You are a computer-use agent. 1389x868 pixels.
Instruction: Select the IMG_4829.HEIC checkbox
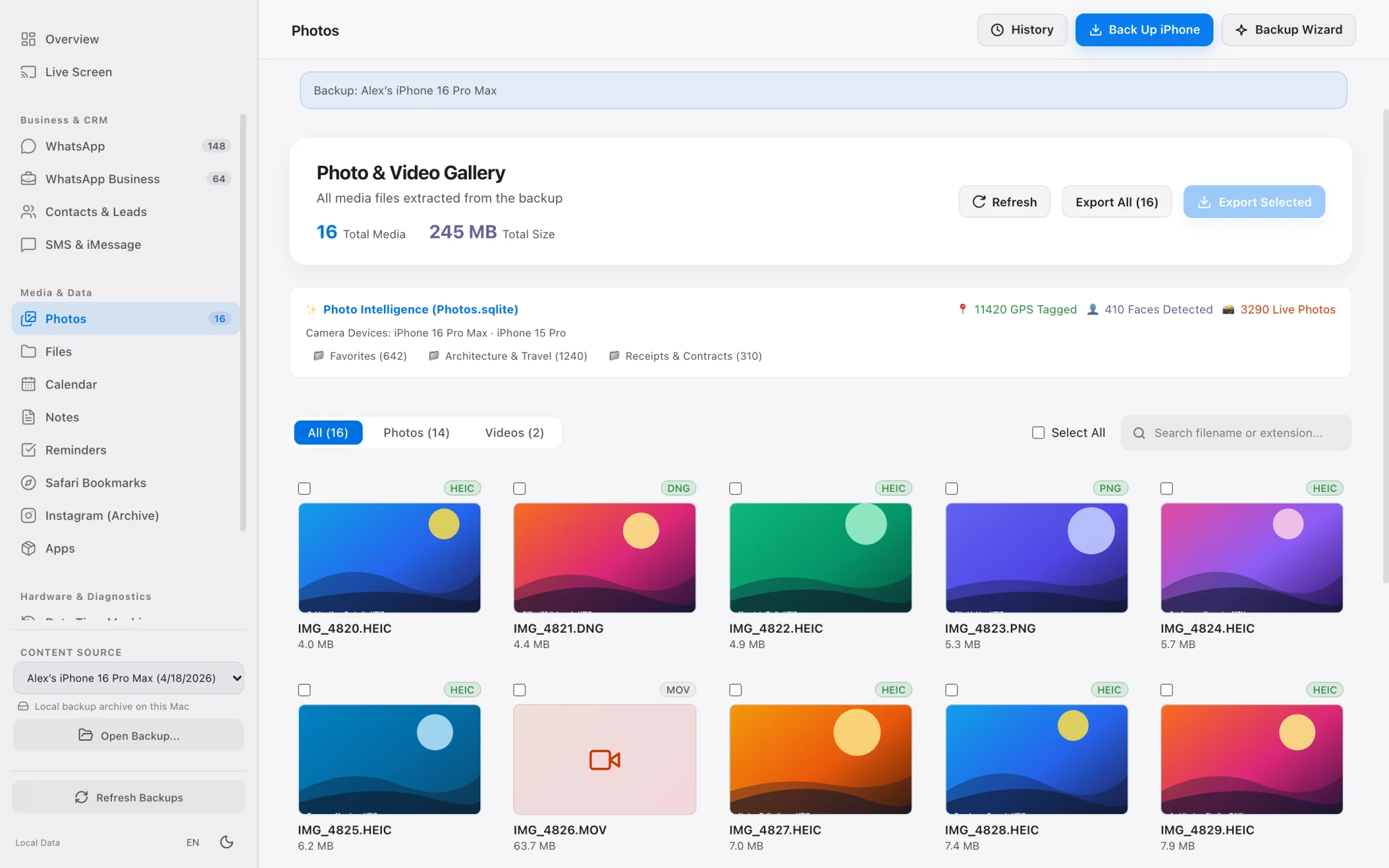point(1167,690)
